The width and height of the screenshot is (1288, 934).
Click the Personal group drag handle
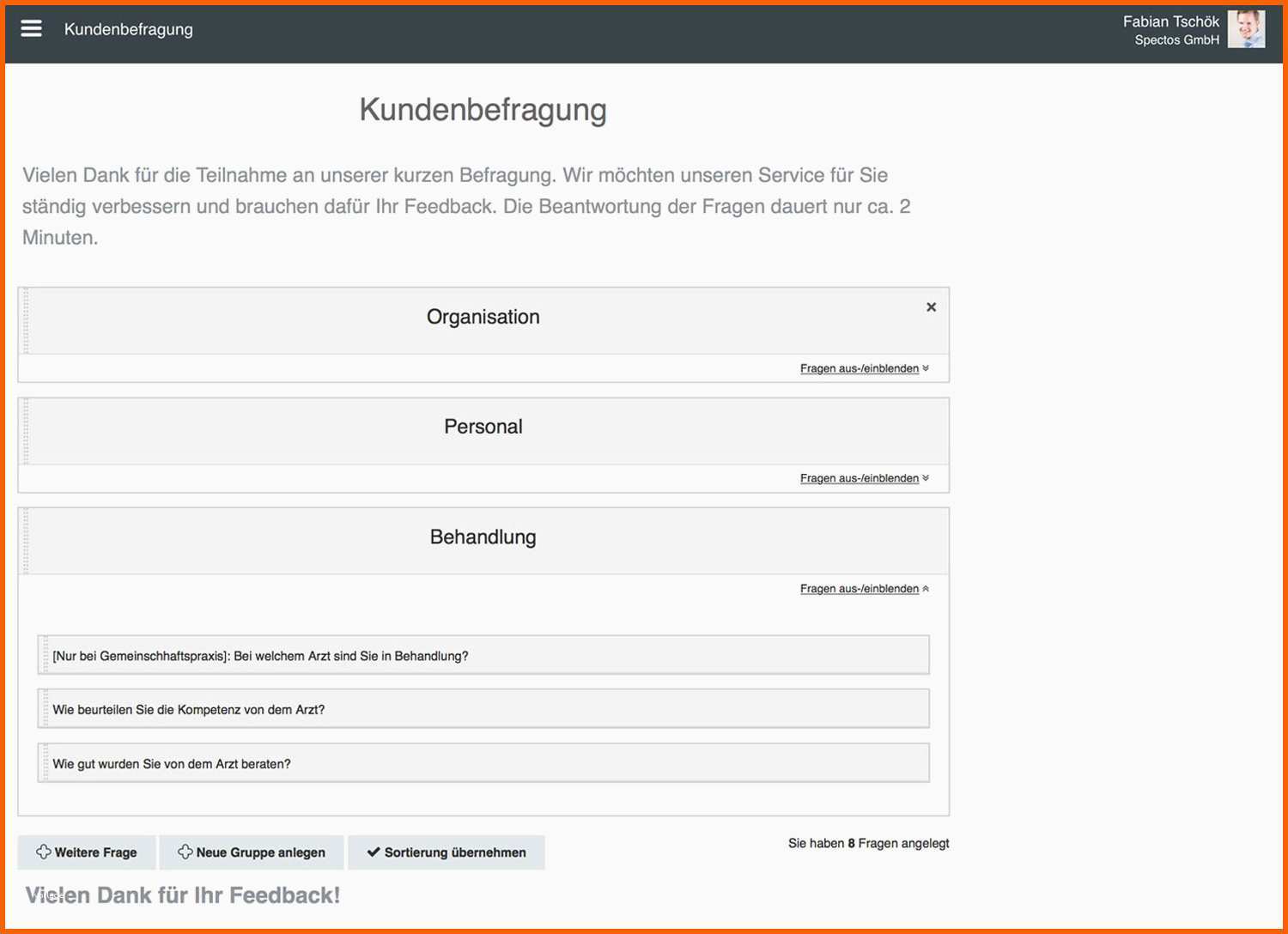coord(26,431)
